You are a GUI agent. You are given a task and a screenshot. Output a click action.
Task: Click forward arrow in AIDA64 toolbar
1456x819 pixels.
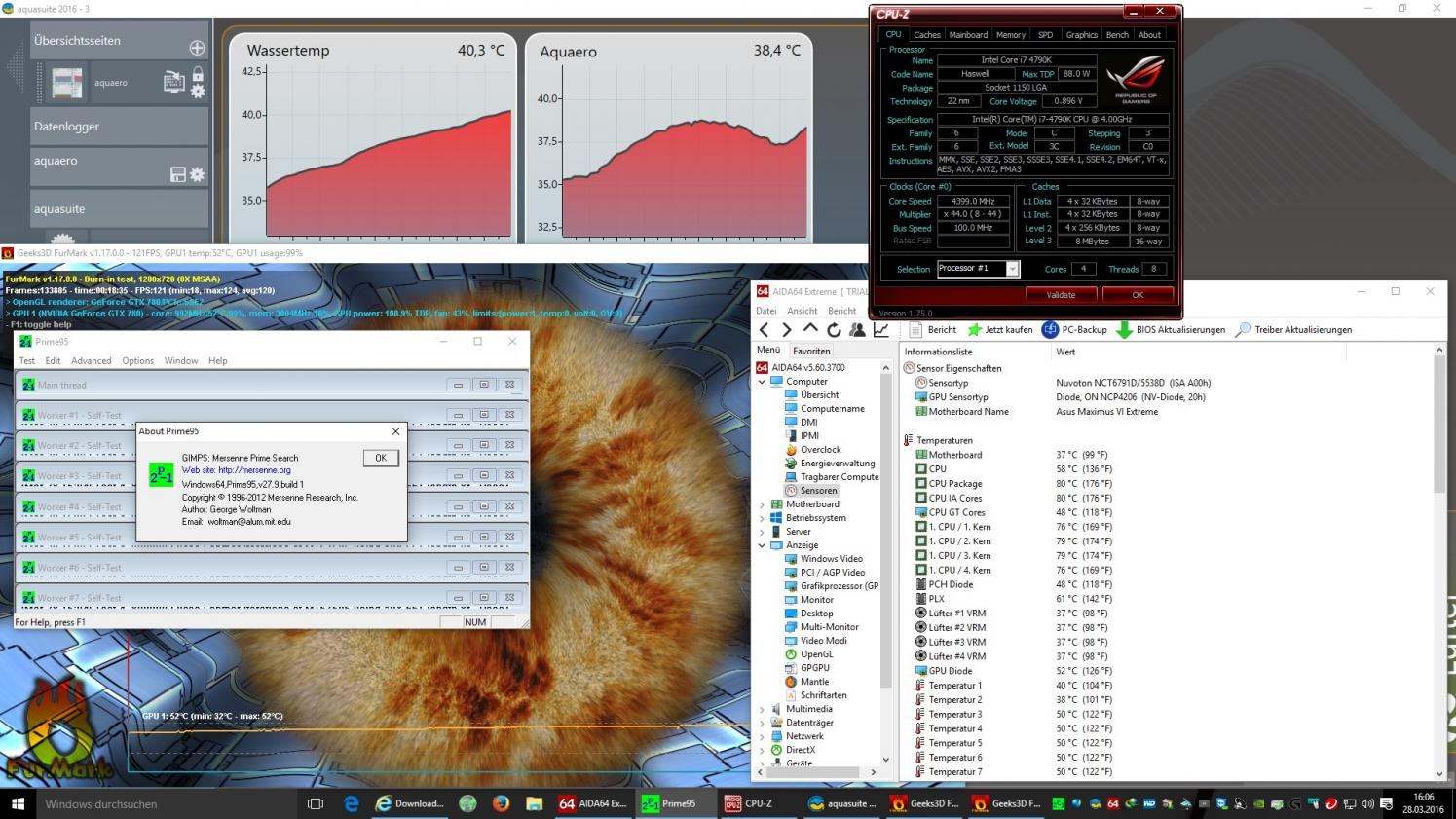pyautogui.click(x=787, y=330)
